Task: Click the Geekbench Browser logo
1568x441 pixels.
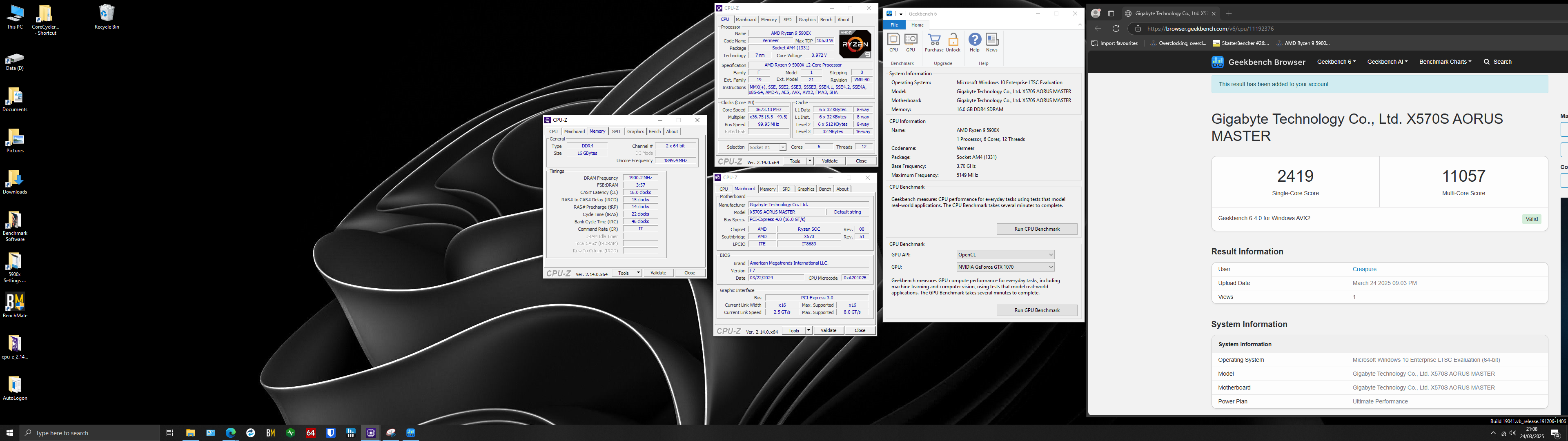Action: 1258,62
